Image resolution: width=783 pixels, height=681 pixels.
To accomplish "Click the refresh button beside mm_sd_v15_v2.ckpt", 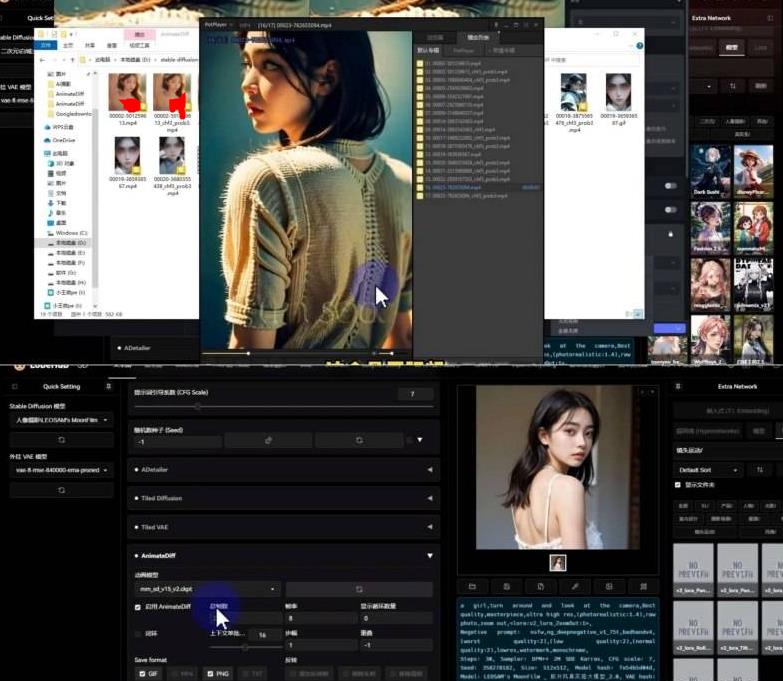I will (x=359, y=589).
